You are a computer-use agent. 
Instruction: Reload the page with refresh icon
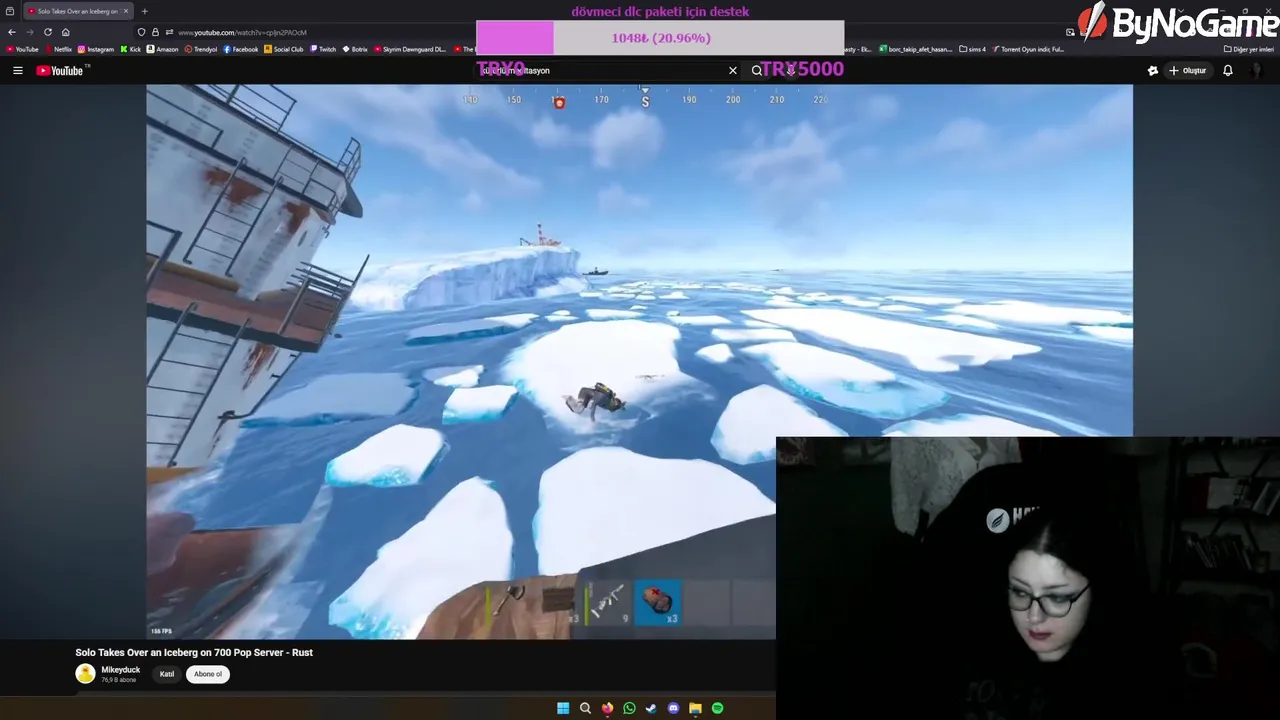coord(47,32)
